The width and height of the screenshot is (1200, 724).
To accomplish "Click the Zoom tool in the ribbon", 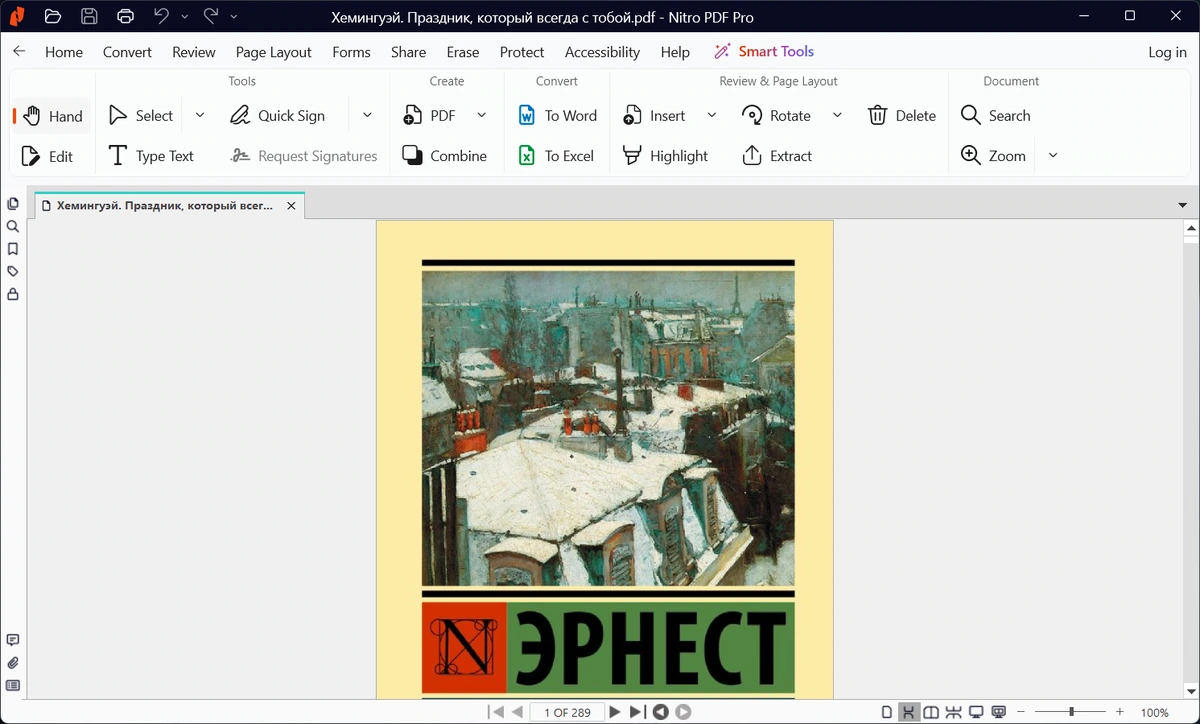I will (x=993, y=156).
